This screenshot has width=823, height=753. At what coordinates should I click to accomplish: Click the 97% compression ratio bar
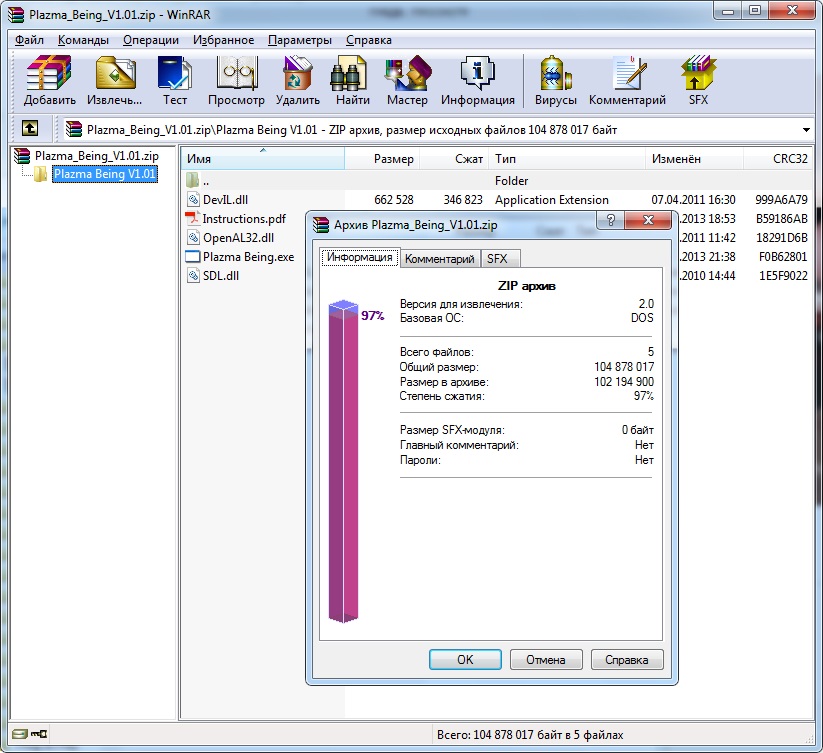point(343,460)
